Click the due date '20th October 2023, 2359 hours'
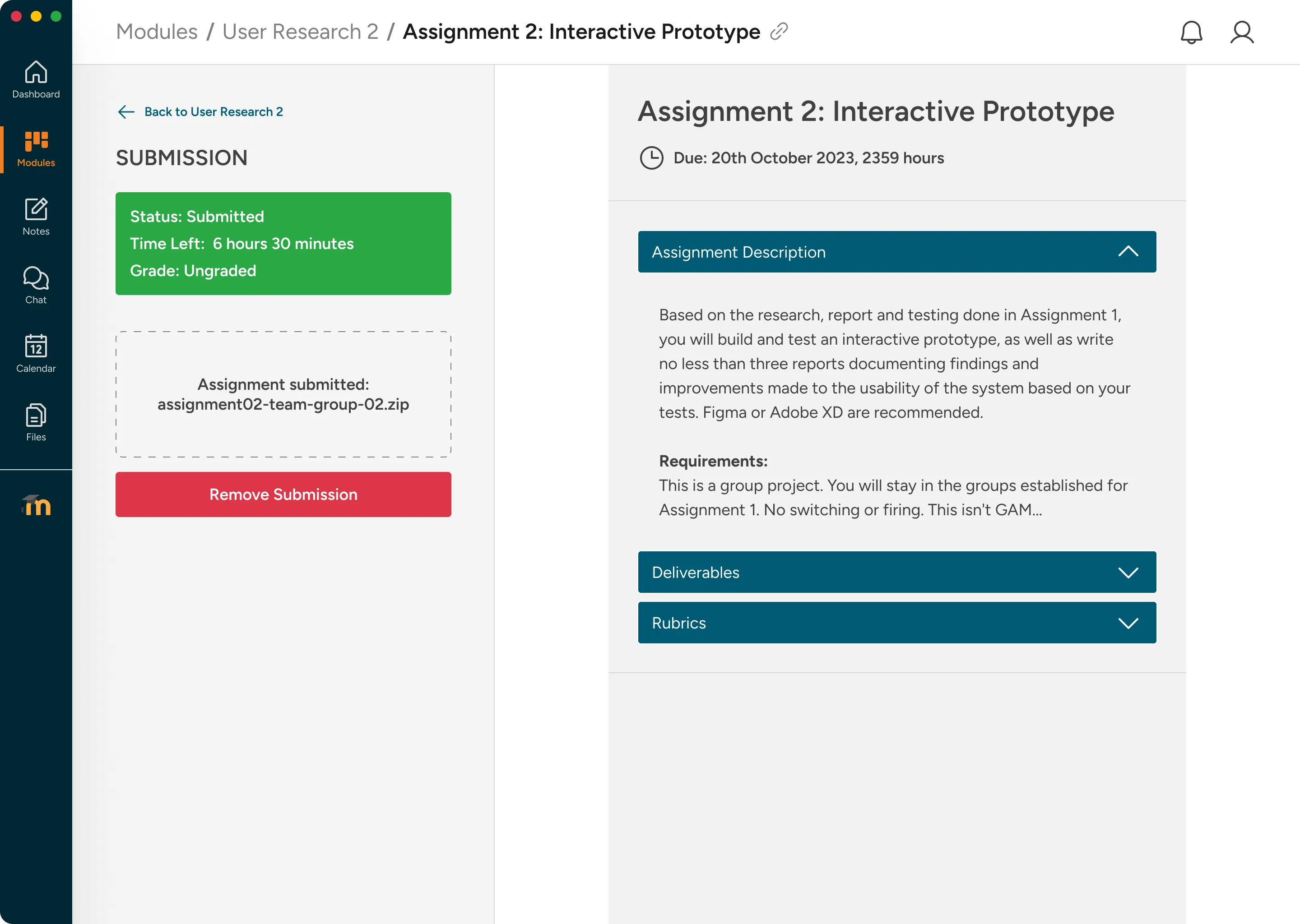This screenshot has width=1300, height=924. tap(827, 157)
